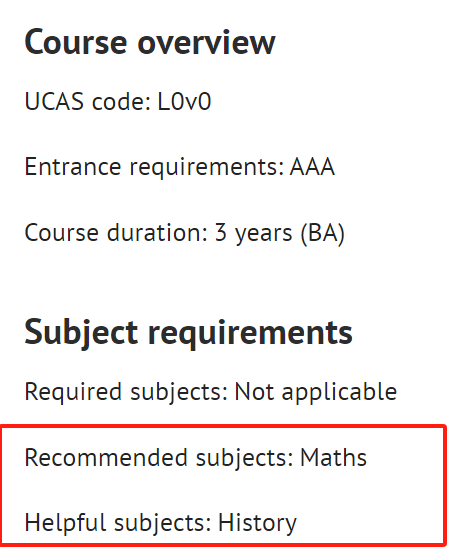Click the 3 years duration text

tap(254, 234)
